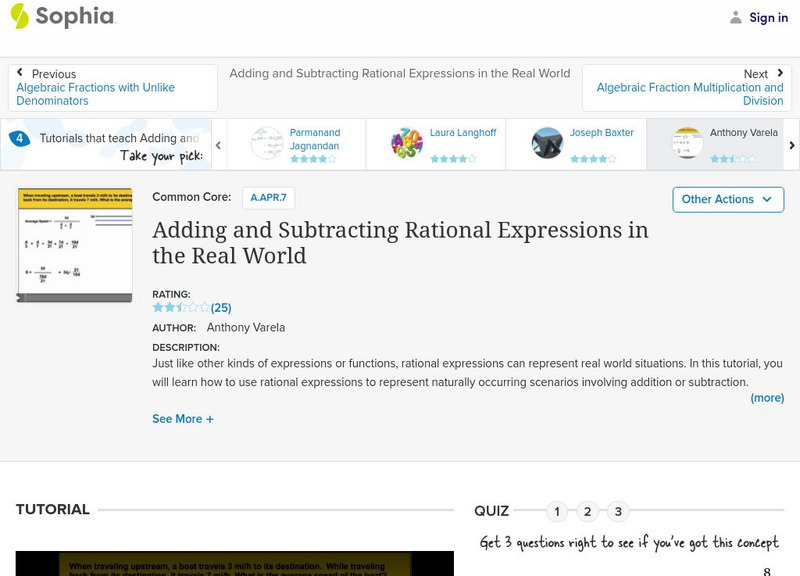
Task: Open the tutorial thumbnail image
Action: point(75,244)
